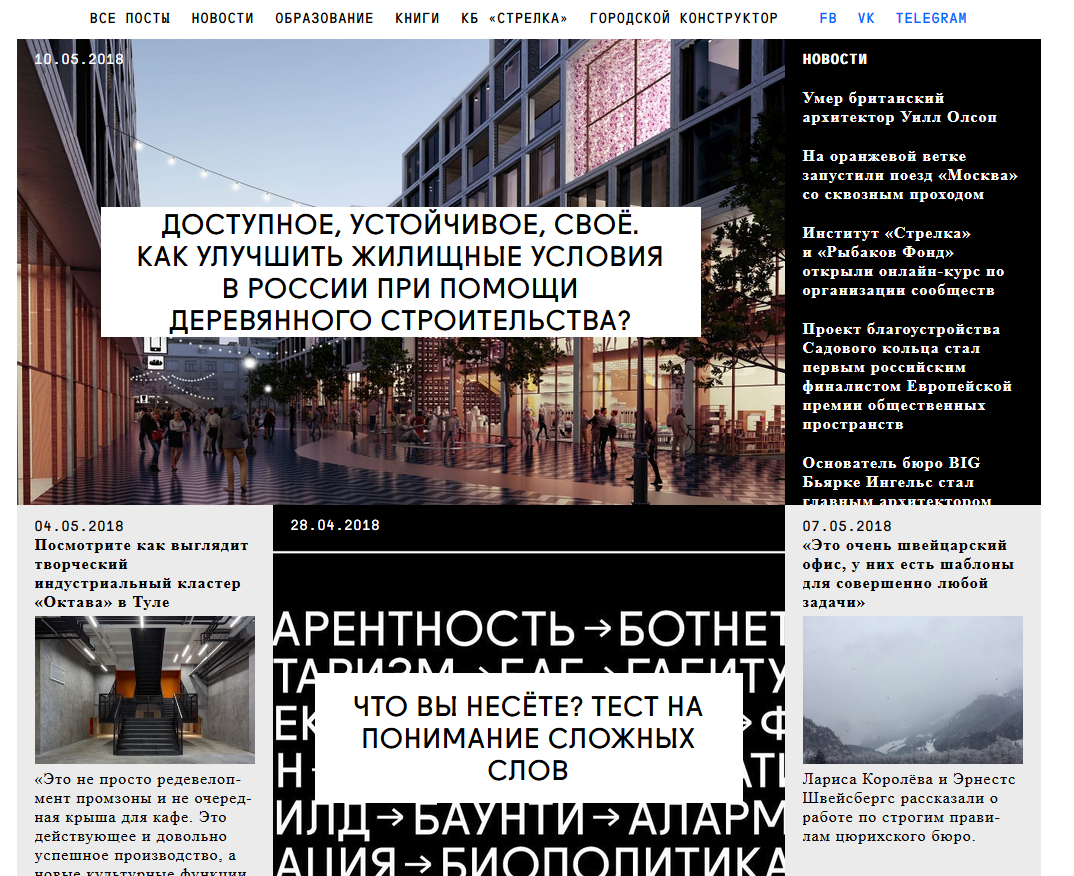
Task: Open the TELEGRAM channel link
Action: point(931,18)
